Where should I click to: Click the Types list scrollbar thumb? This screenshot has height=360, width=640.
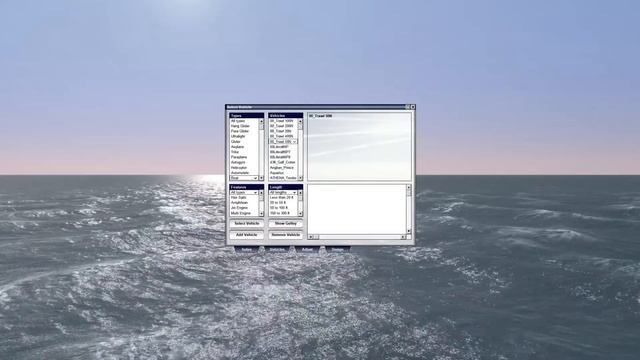pyautogui.click(x=261, y=127)
